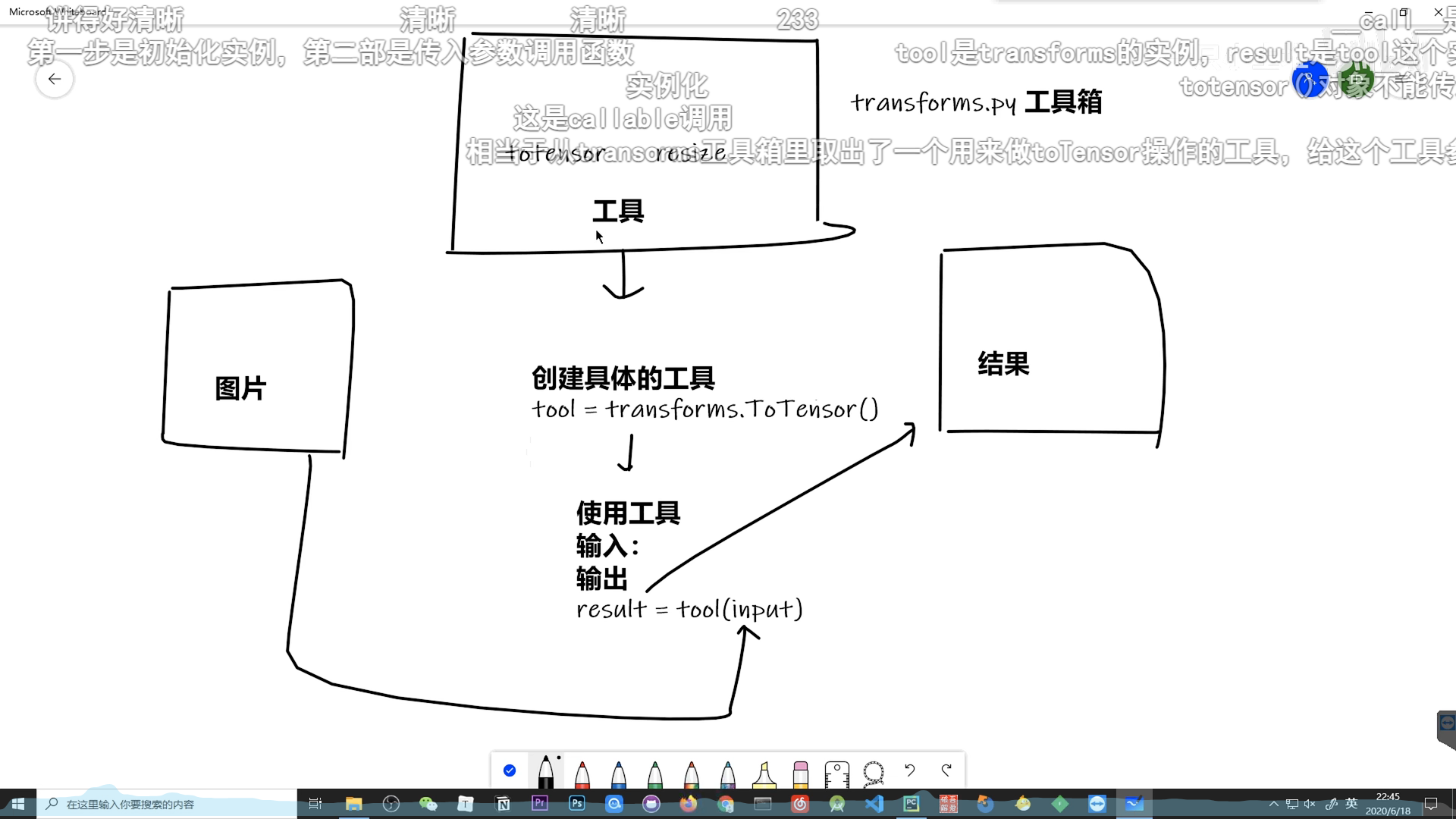Switch to Microsoft Whiteboard taskbar icon
The width and height of the screenshot is (1456, 819).
pyautogui.click(x=1134, y=804)
